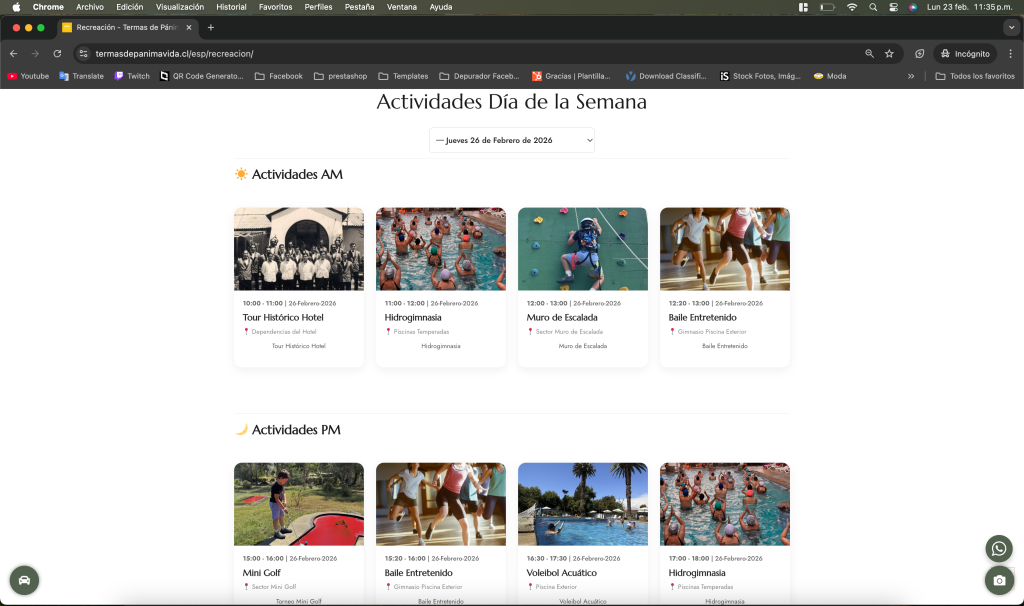This screenshot has height=606, width=1024.
Task: Click the green WhatsApp chat icon
Action: click(x=998, y=548)
